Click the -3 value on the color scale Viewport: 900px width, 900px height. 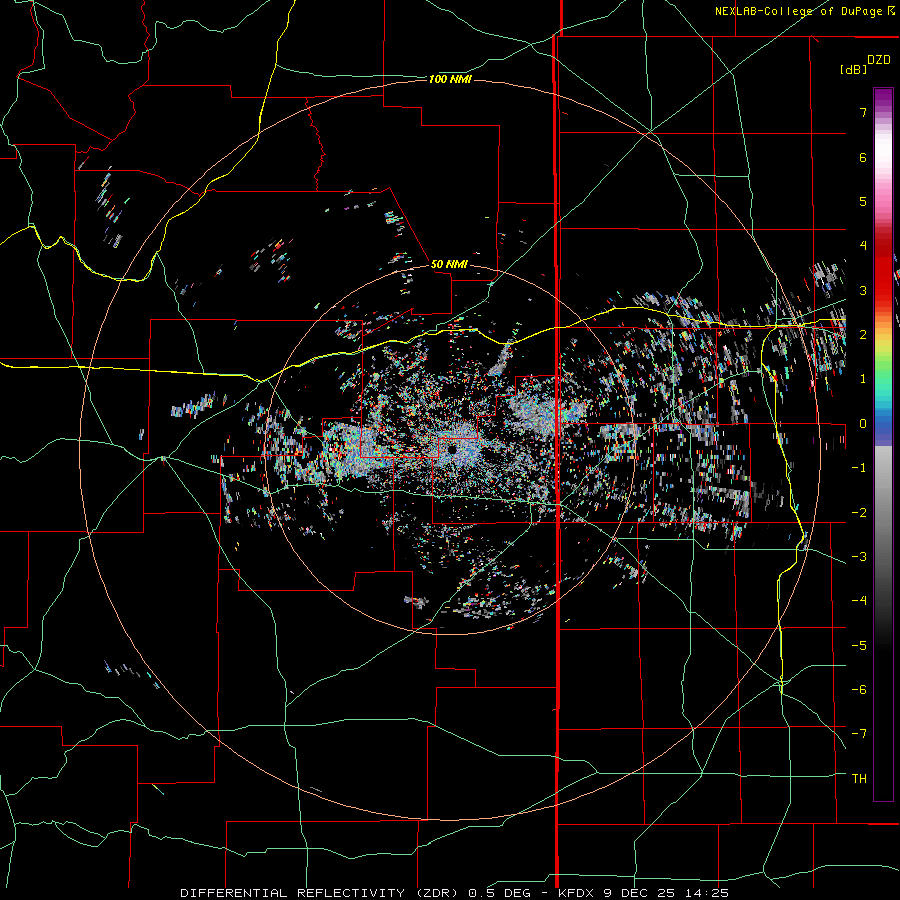[x=859, y=557]
